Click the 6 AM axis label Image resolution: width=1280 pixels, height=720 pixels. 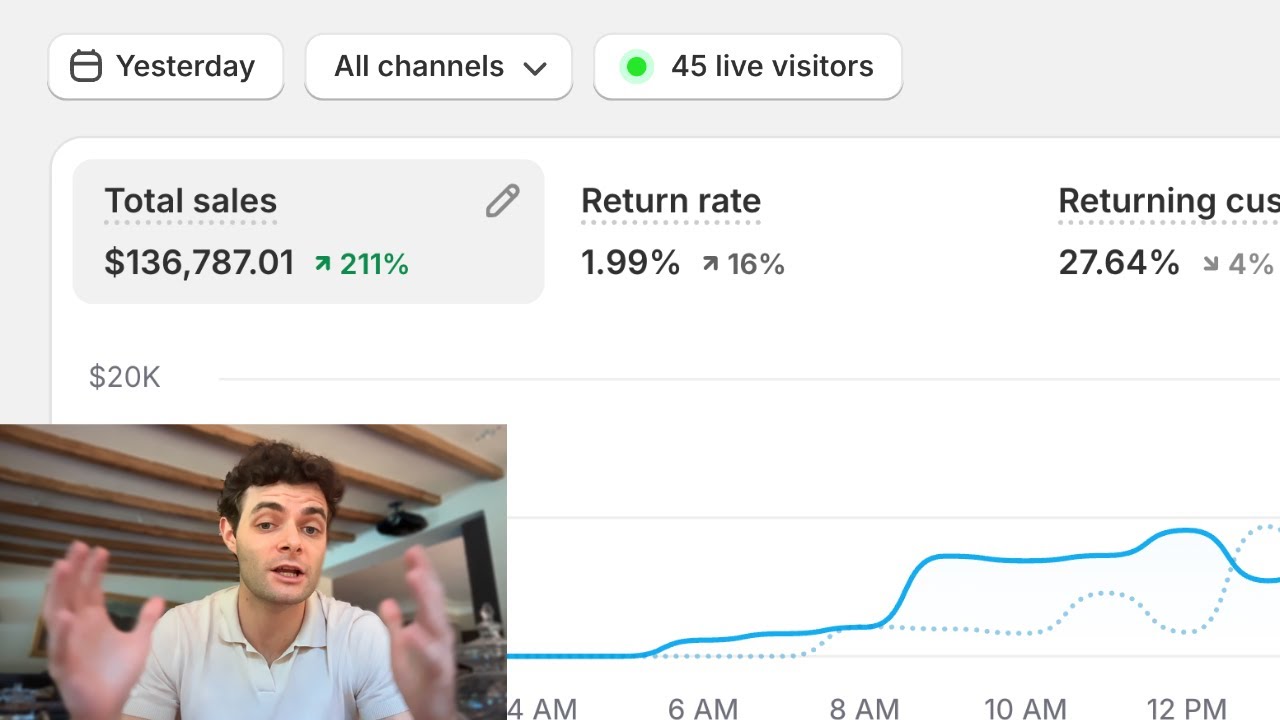[703, 708]
